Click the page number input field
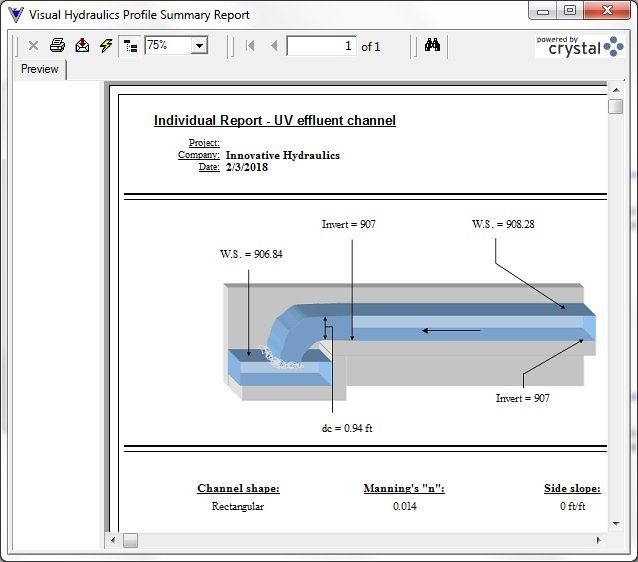The height and width of the screenshot is (562, 638). 321,46
